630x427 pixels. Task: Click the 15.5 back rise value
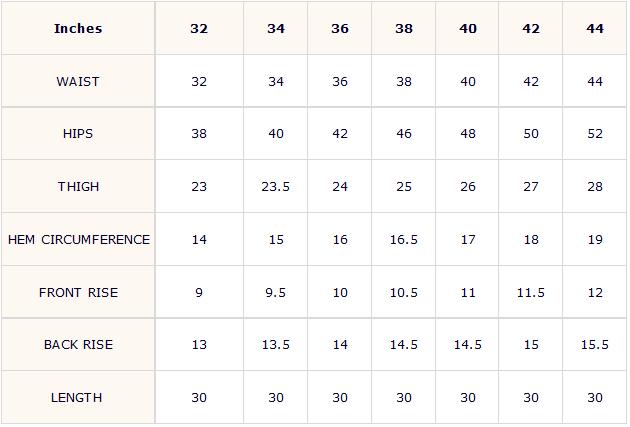coord(595,345)
